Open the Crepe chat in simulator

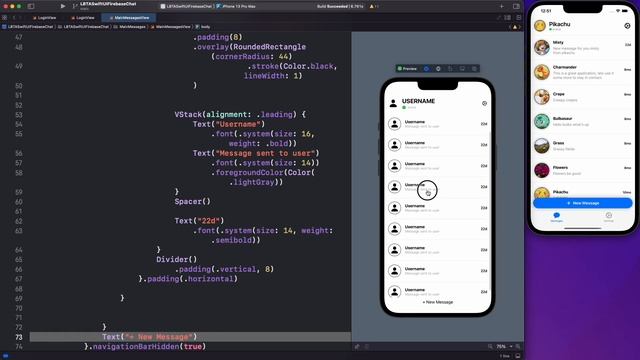click(x=582, y=97)
